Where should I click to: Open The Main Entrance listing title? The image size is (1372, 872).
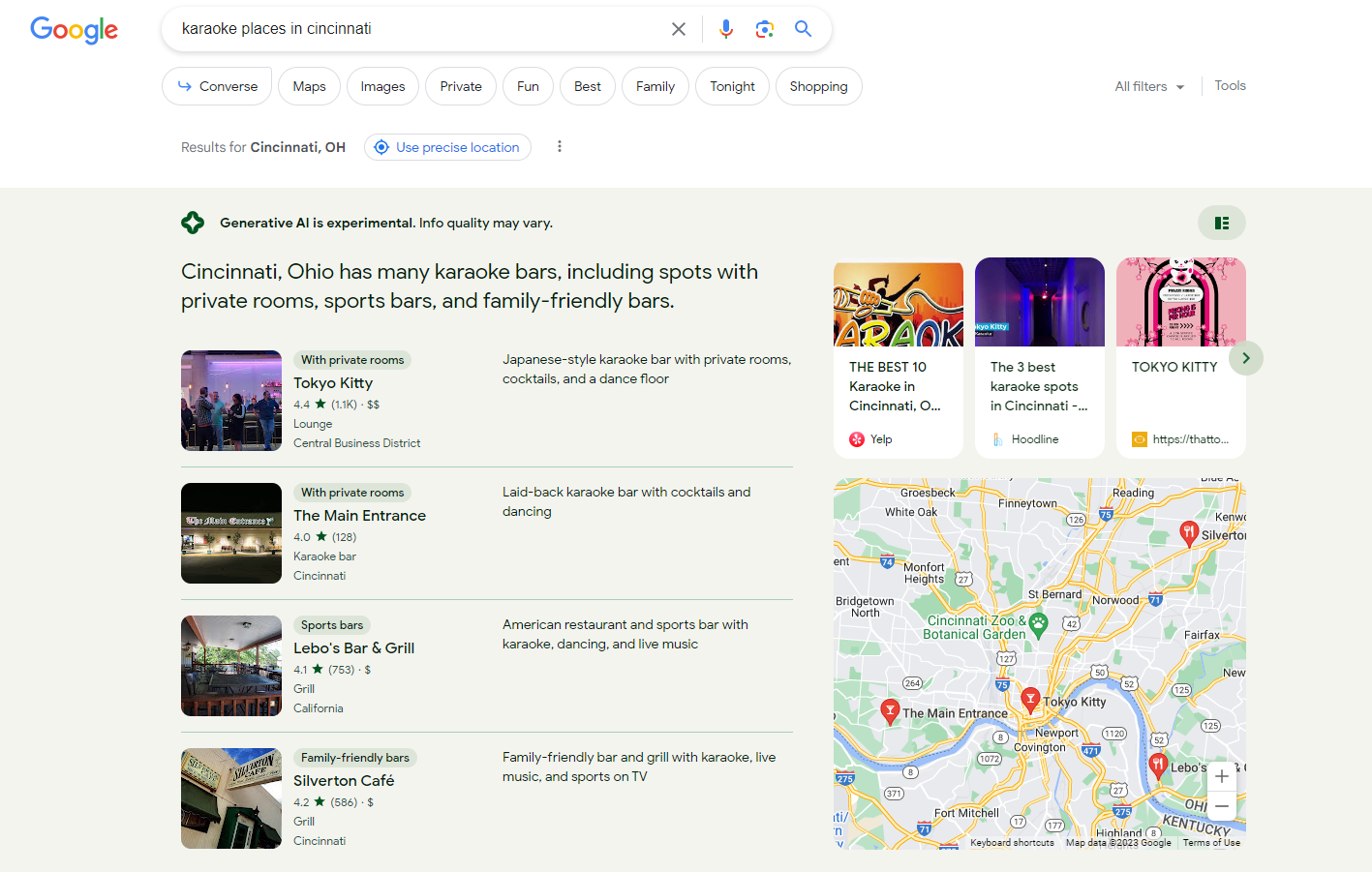click(x=360, y=516)
